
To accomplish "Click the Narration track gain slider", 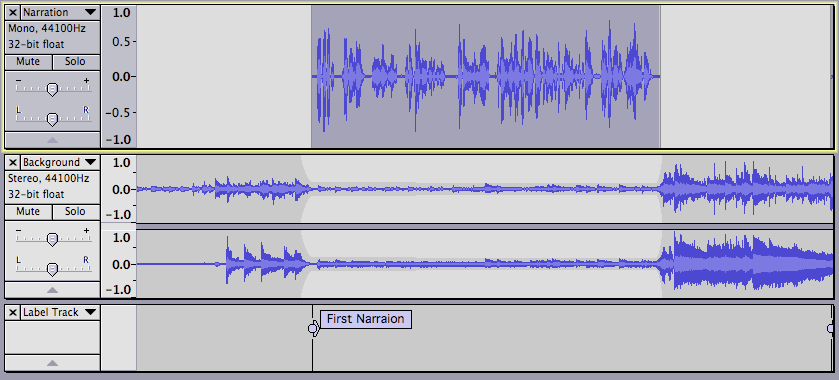I will (x=52, y=89).
